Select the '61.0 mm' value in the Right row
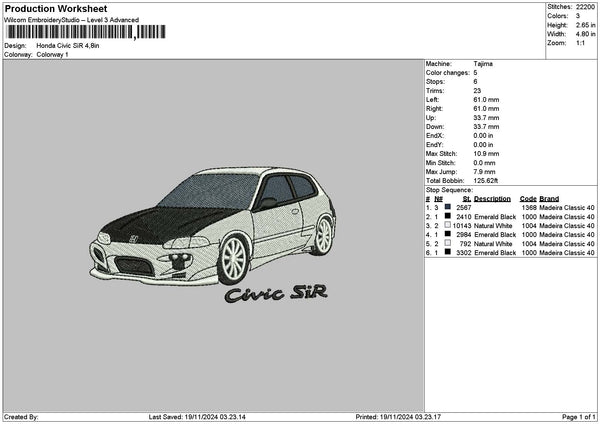 [x=486, y=109]
